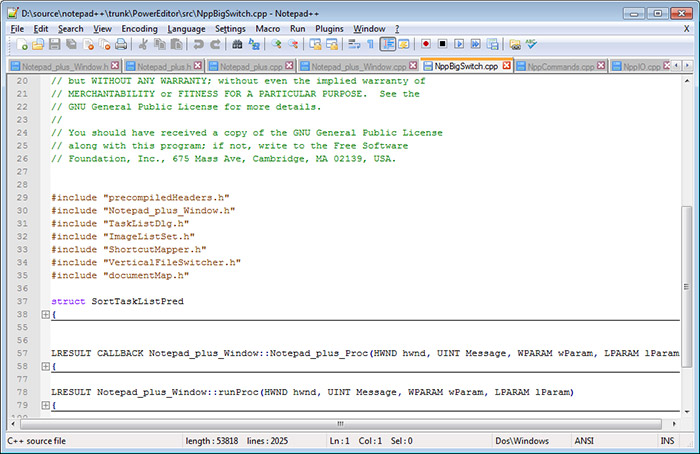Viewport: 700px width, 454px height.
Task: Create a new file with toolbar New icon
Action: coord(21,44)
